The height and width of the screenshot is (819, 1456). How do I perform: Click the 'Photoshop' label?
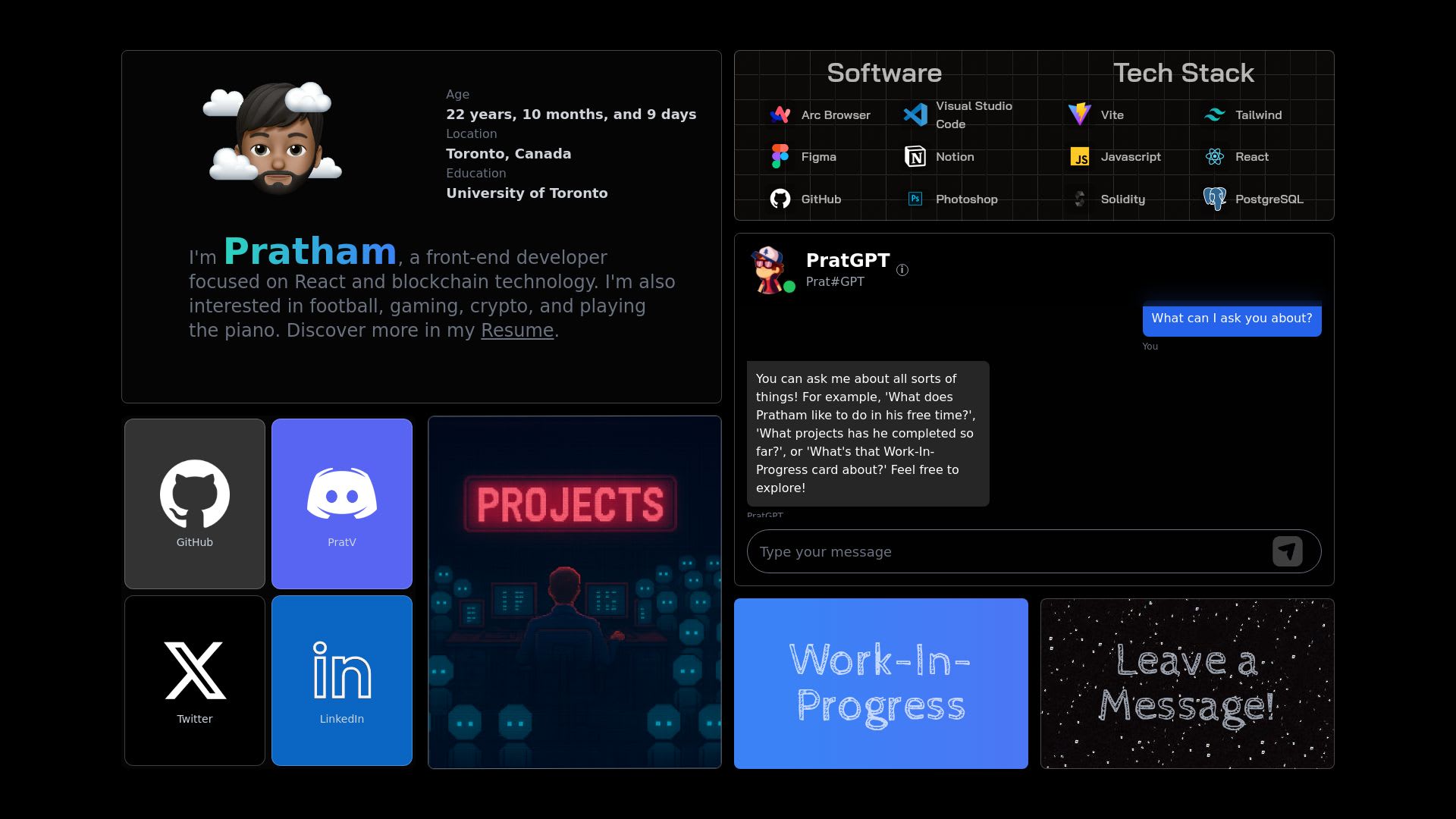(967, 199)
